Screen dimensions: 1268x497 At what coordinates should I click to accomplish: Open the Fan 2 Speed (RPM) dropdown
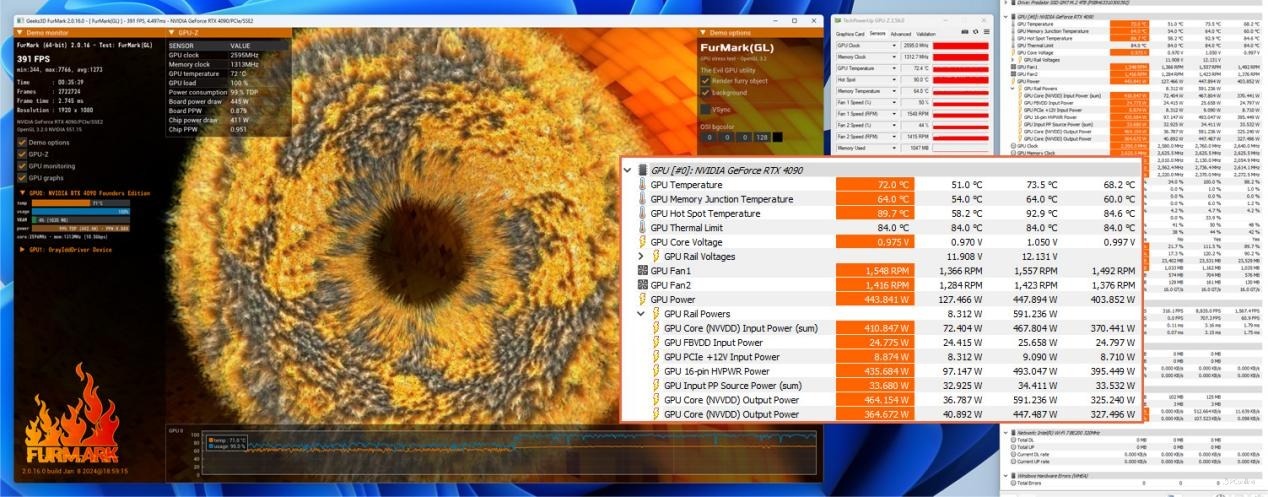point(895,135)
